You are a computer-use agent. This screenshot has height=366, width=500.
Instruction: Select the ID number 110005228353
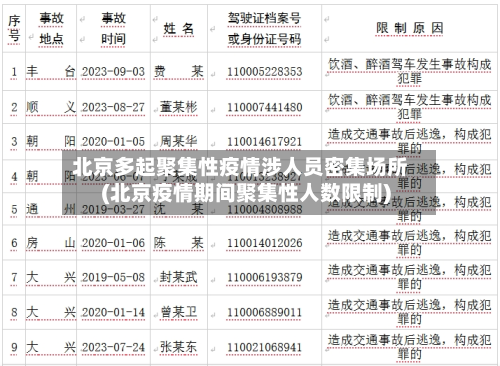click(x=265, y=72)
